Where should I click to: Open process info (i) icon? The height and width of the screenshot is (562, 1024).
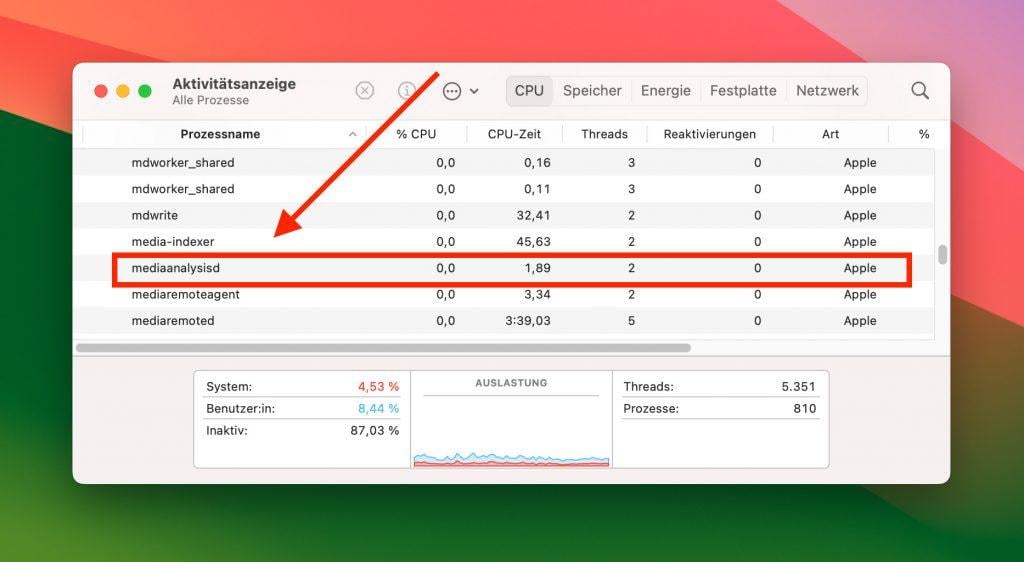[407, 91]
